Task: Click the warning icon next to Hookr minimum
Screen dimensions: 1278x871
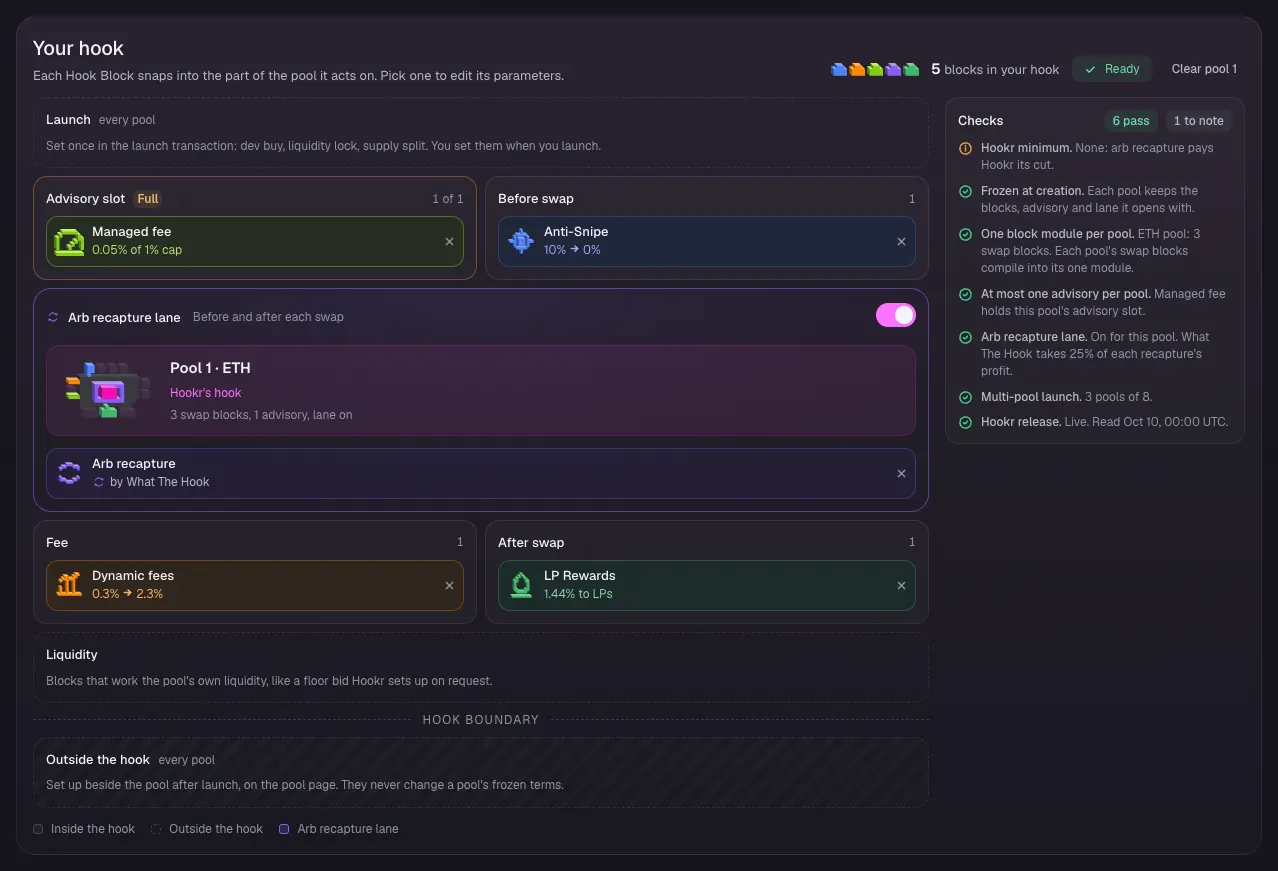Action: tap(965, 148)
